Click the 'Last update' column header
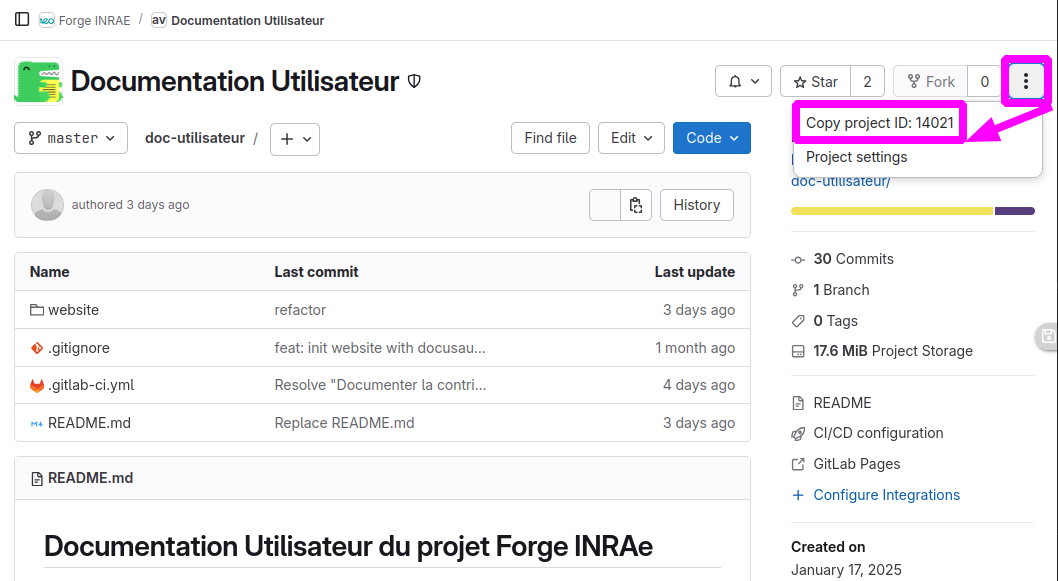This screenshot has height=581, width=1058. click(694, 272)
